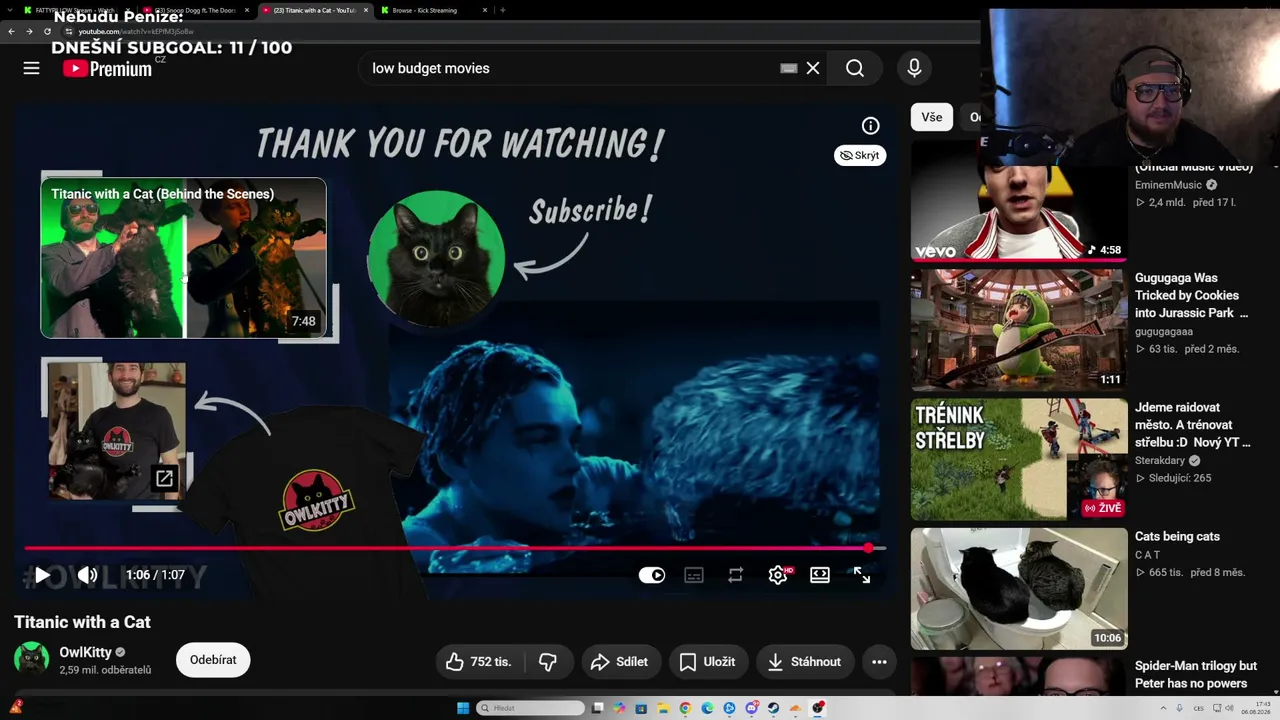Image resolution: width=1280 pixels, height=720 pixels.
Task: Start voice search with the microphone
Action: (914, 68)
